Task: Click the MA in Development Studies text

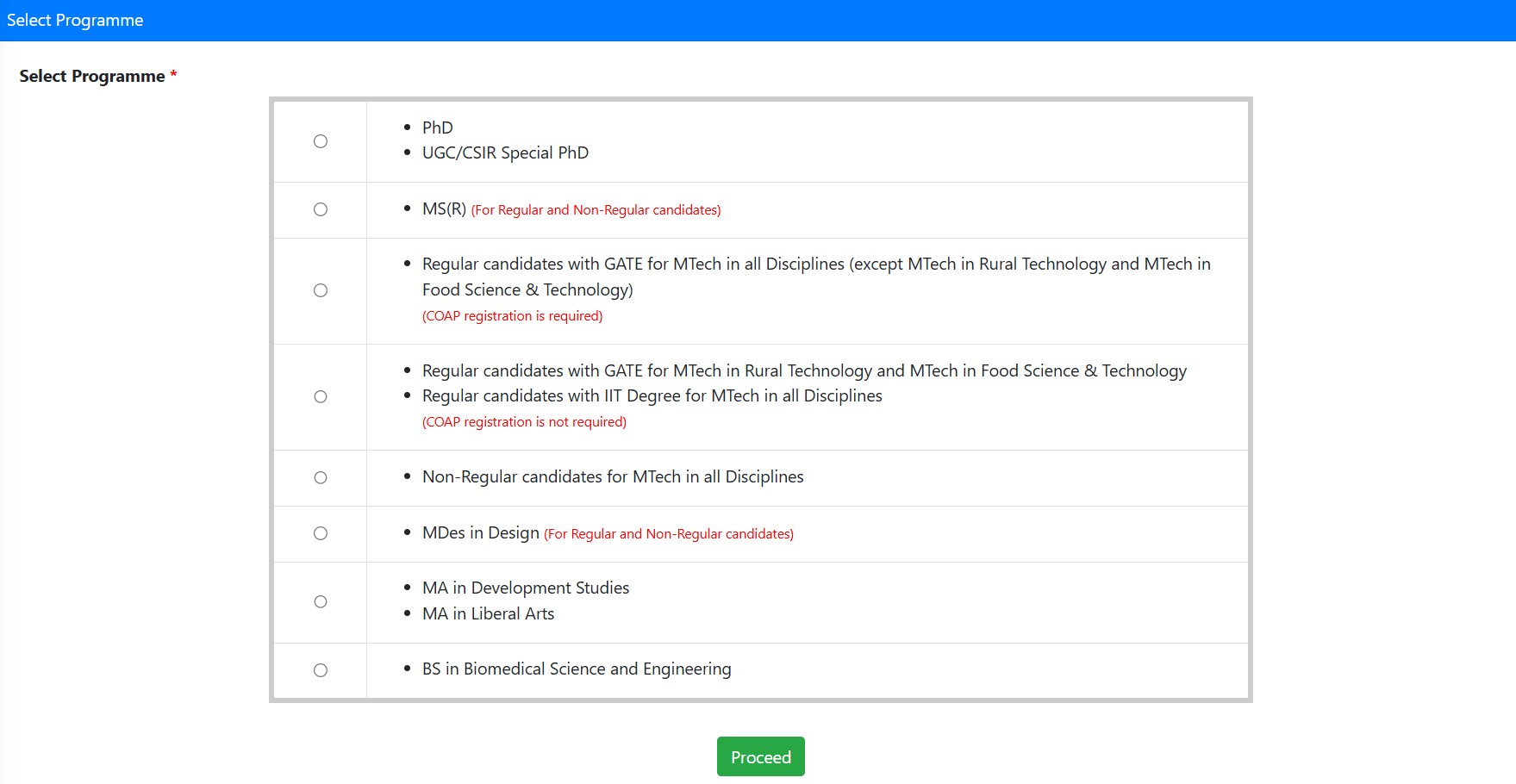Action: click(526, 588)
